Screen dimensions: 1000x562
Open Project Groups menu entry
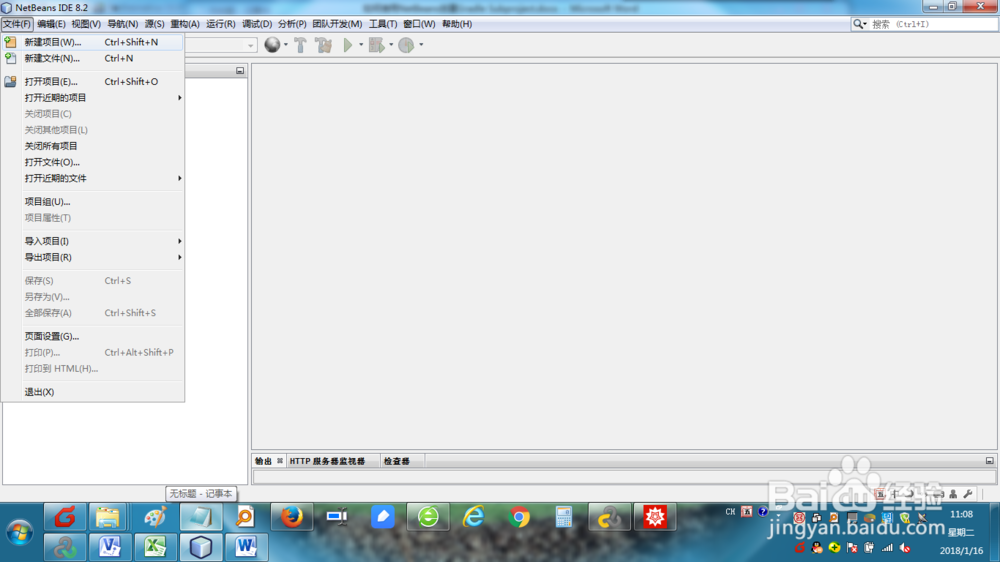(93, 202)
